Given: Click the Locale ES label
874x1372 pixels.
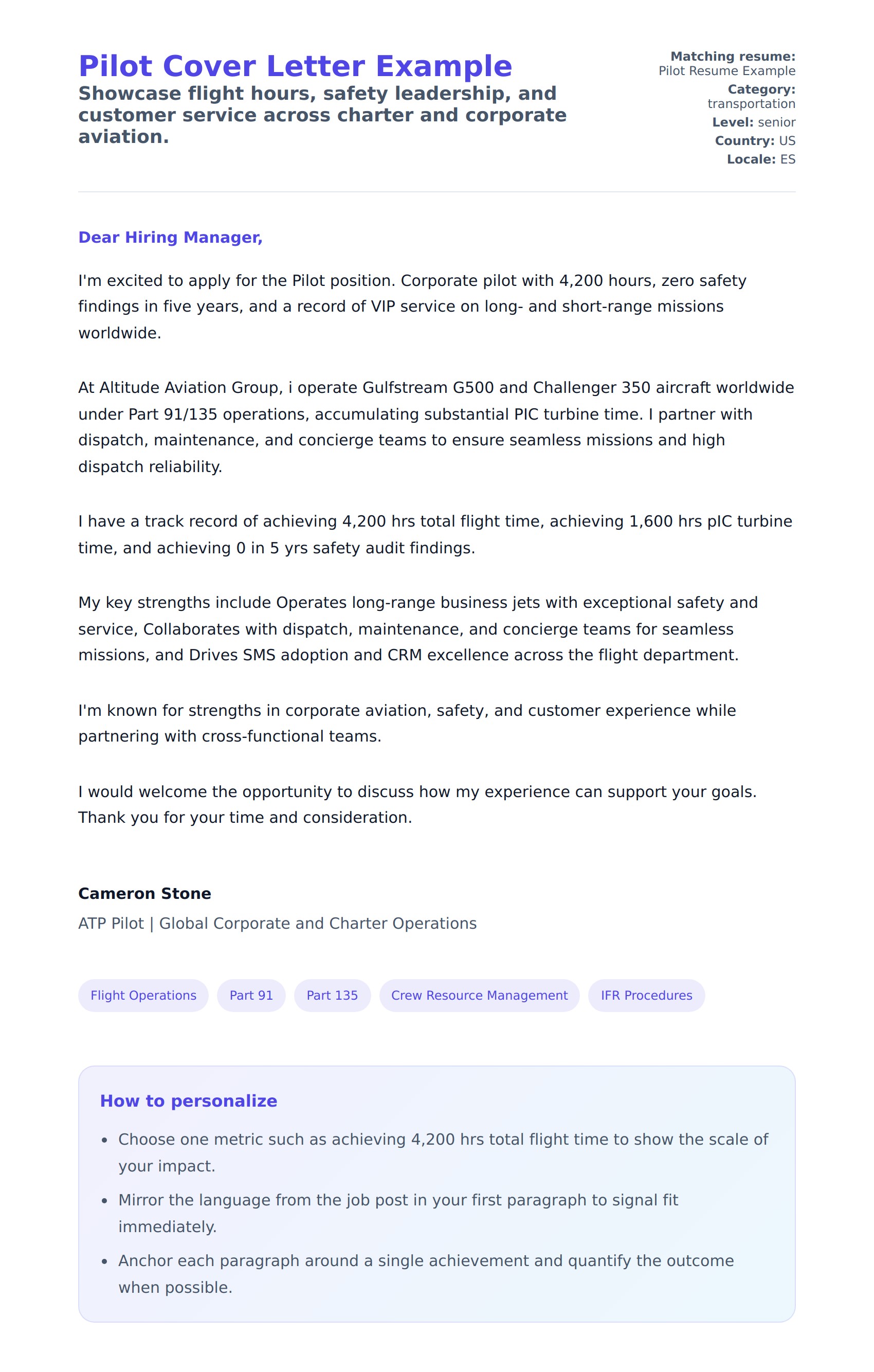Looking at the screenshot, I should (760, 159).
